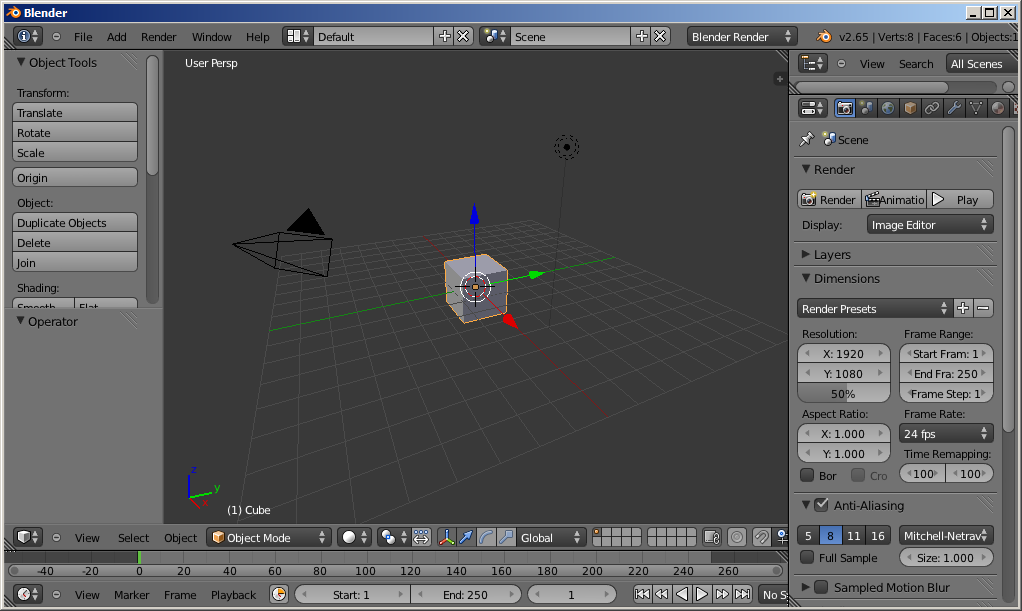Image resolution: width=1022 pixels, height=611 pixels.
Task: Enable the Bor border checkbox
Action: pos(808,475)
